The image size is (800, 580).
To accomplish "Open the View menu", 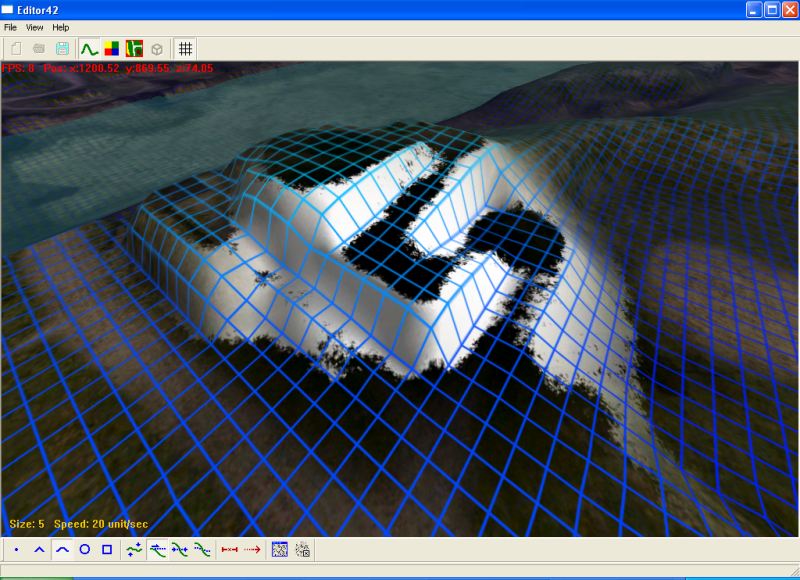I will (x=35, y=27).
